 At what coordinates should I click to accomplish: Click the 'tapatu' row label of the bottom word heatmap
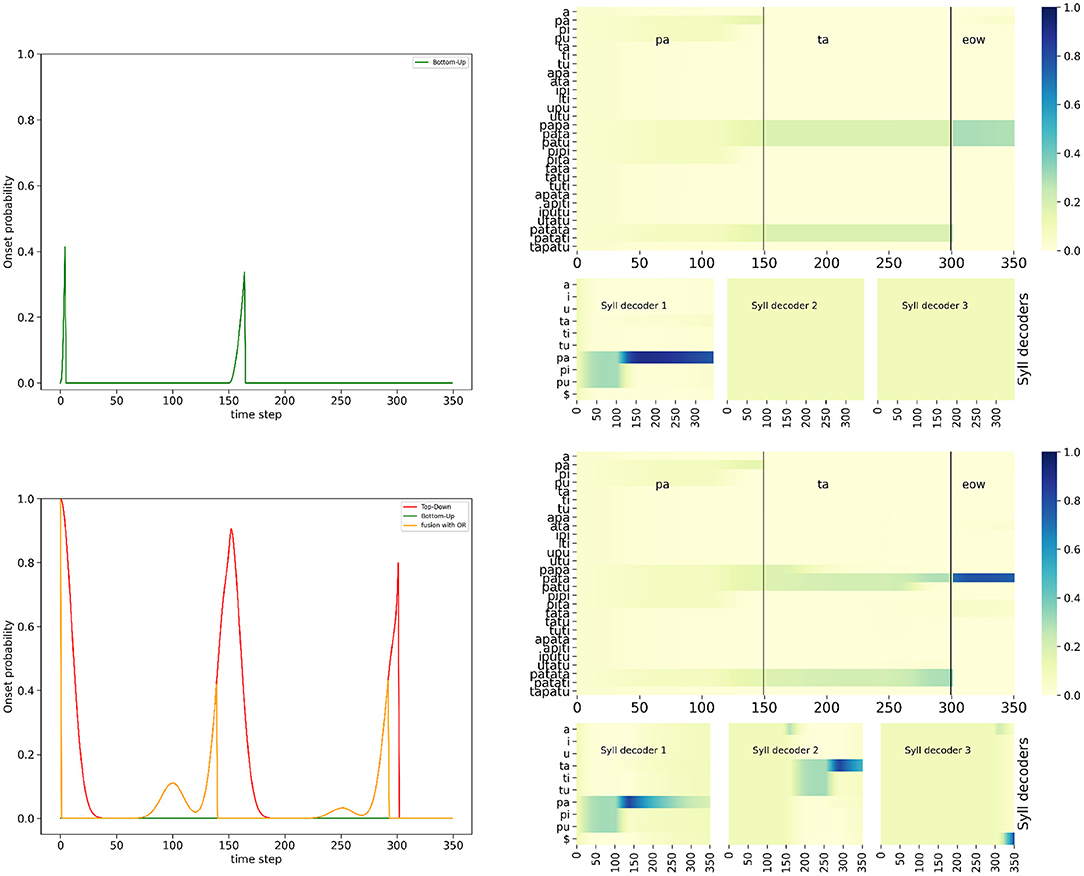tap(550, 691)
